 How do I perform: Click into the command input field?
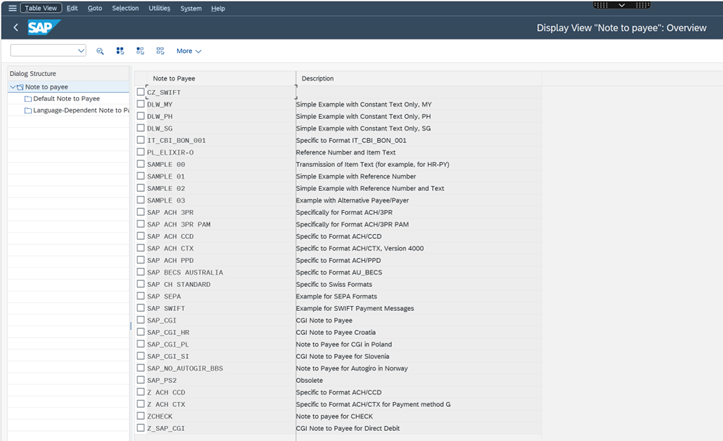click(x=43, y=50)
